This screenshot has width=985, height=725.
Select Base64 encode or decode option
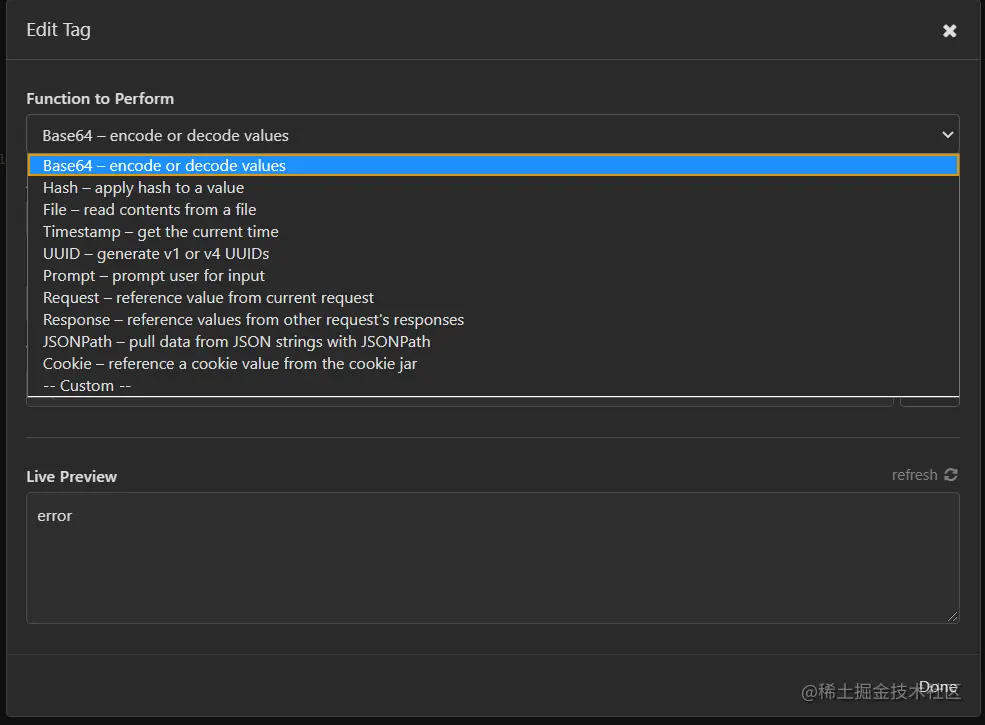(x=164, y=166)
